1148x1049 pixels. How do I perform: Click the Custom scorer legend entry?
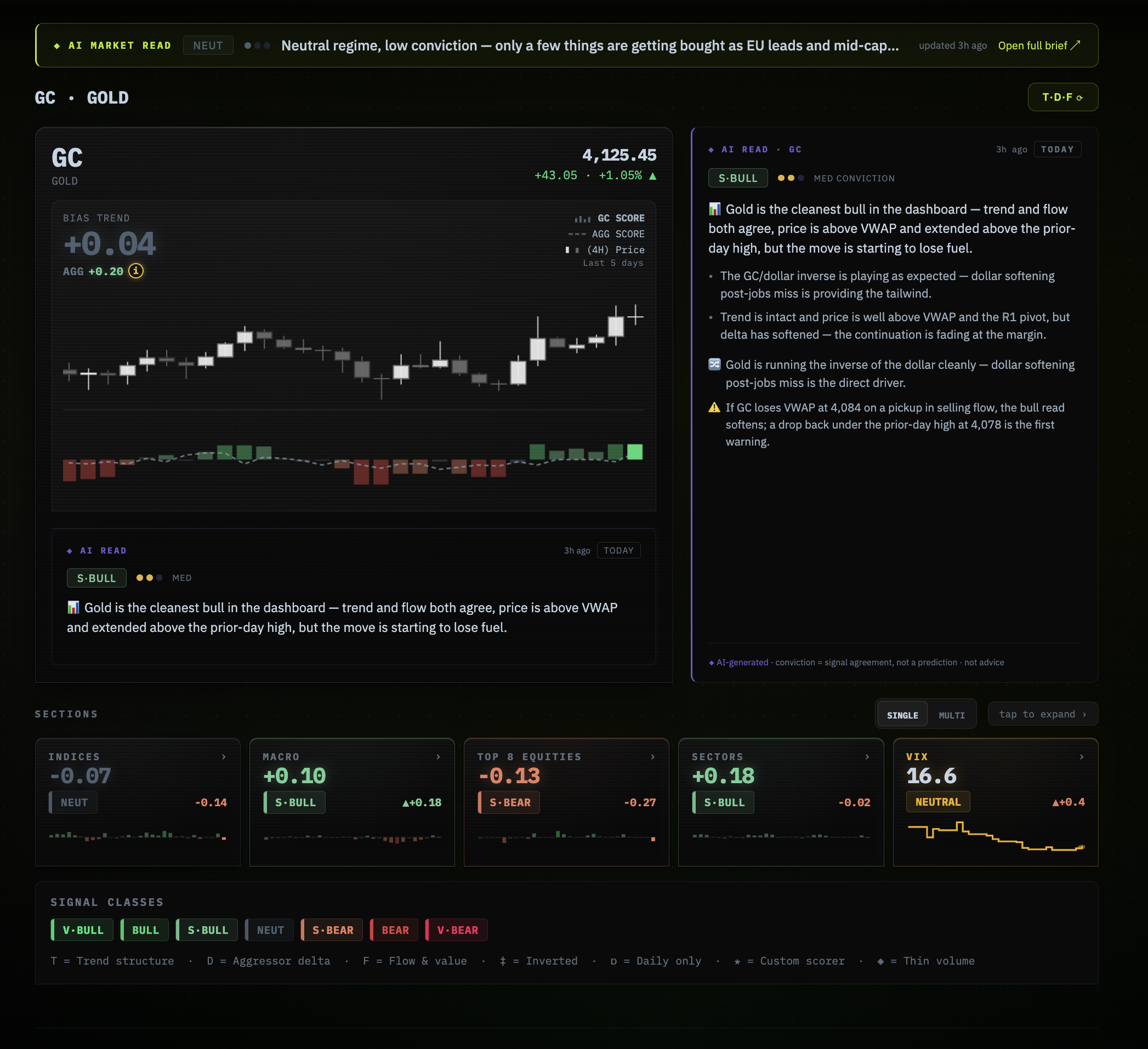coord(789,961)
